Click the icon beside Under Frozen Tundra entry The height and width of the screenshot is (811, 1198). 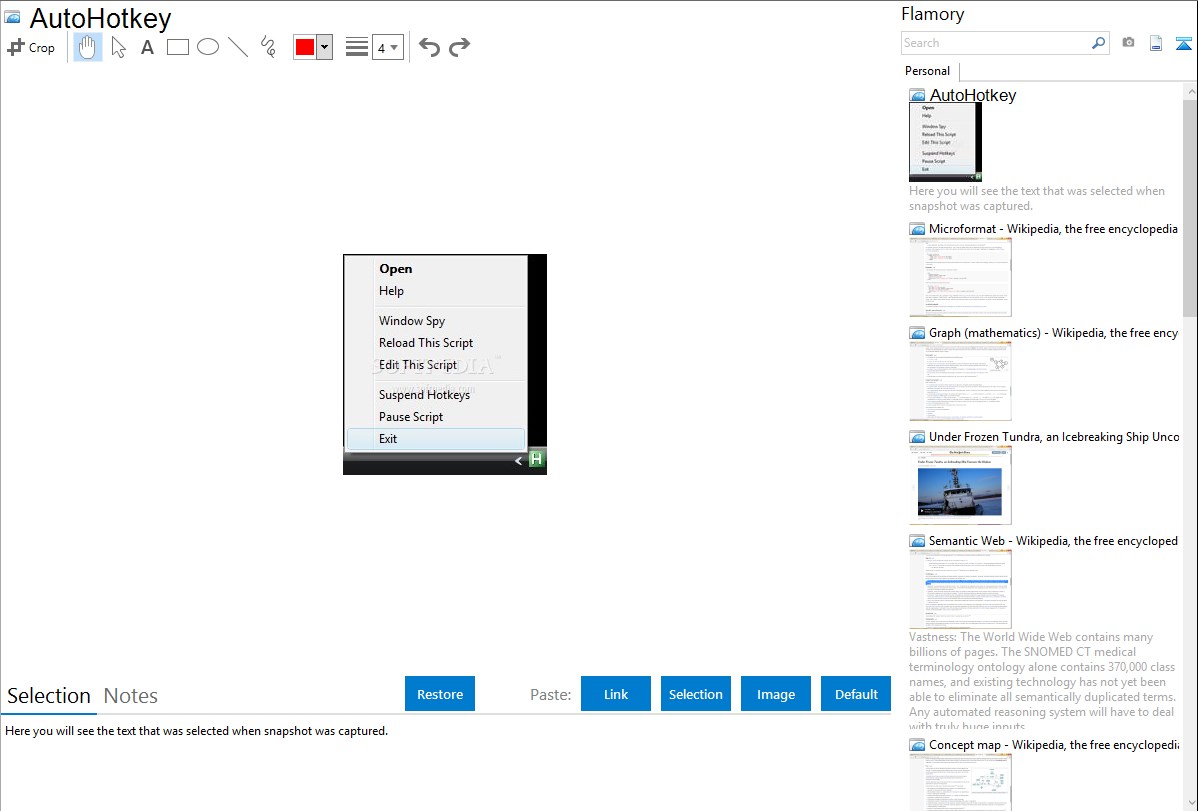(918, 437)
